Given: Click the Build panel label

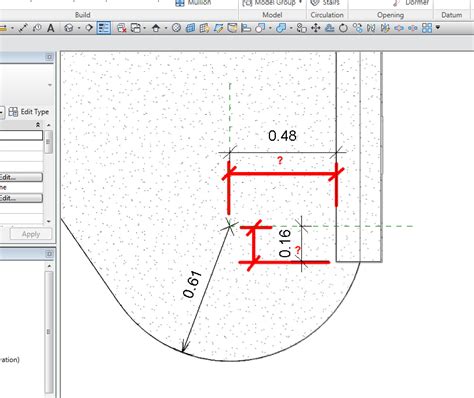Looking at the screenshot, I should (83, 15).
